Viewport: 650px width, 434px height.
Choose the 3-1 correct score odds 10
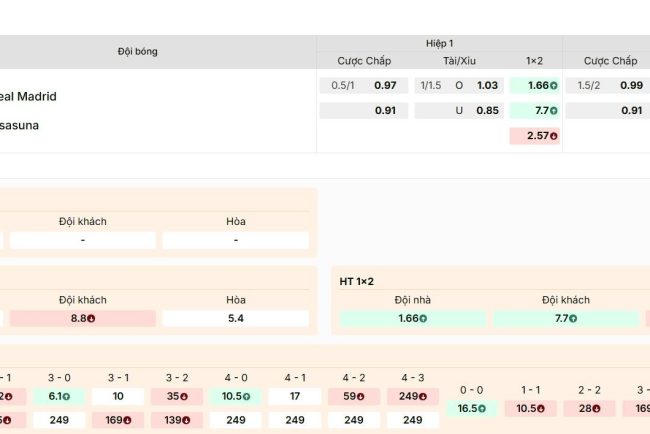coord(117,396)
